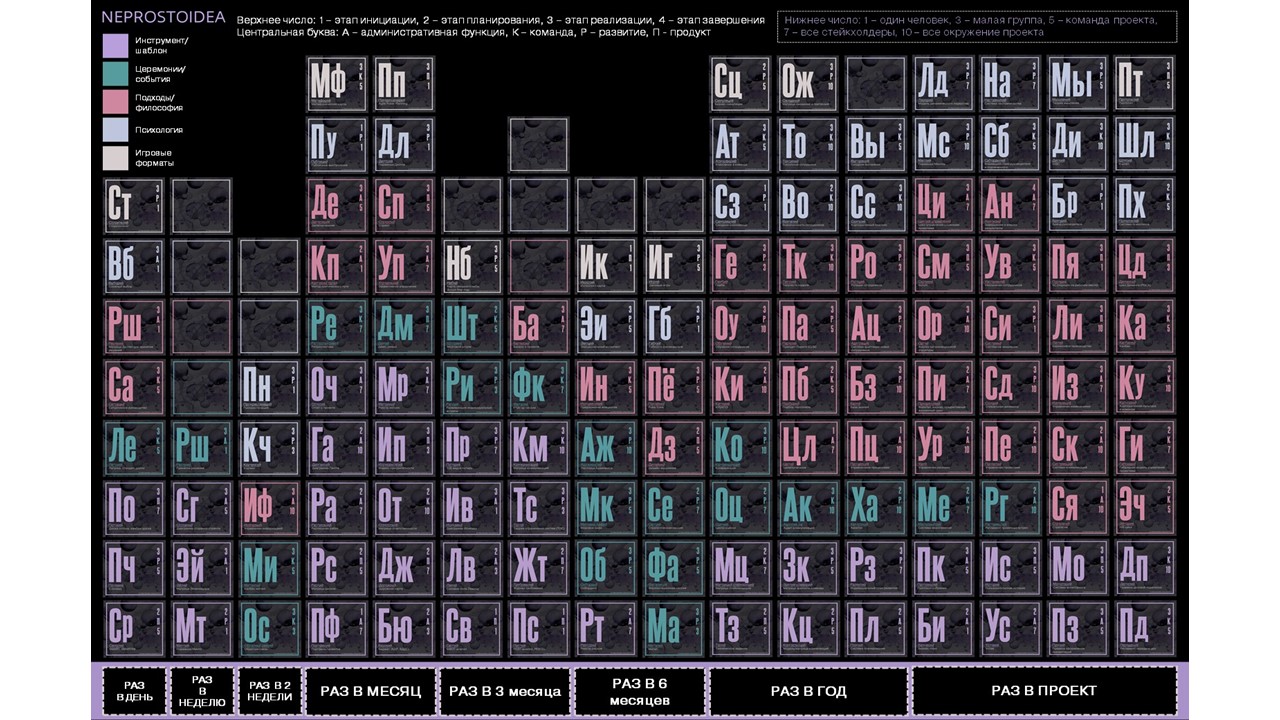Viewport: 1280px width, 720px height.
Task: Select the Дп element tile
Action: coord(1144,569)
